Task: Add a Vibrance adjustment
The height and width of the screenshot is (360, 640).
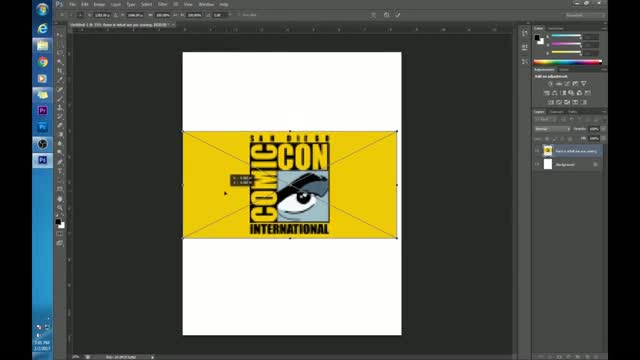Action: point(584,84)
